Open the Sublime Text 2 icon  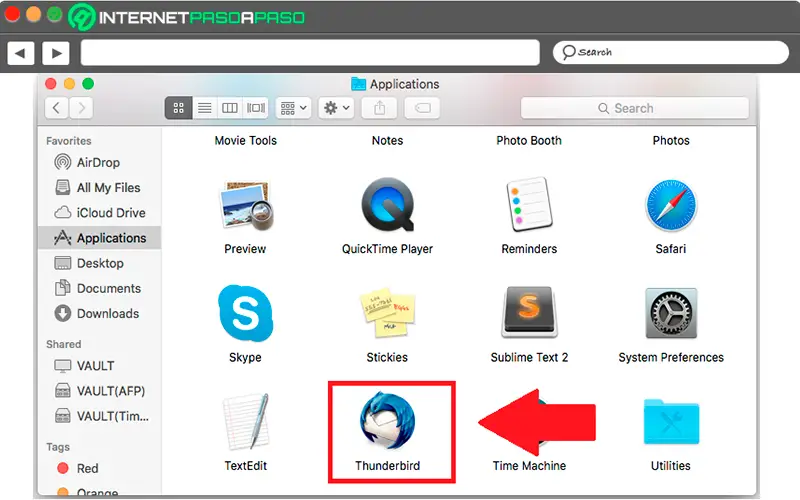click(529, 312)
